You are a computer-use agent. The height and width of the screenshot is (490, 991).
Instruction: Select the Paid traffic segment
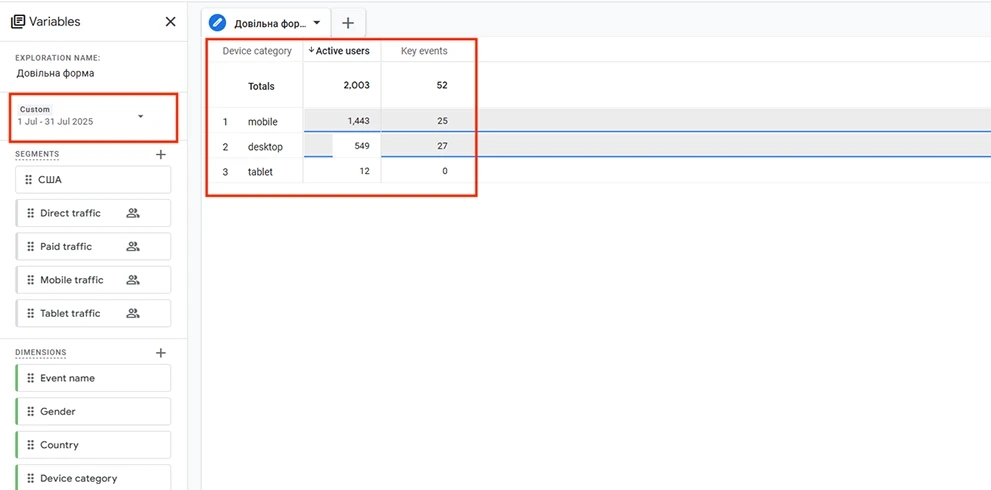[x=94, y=247]
